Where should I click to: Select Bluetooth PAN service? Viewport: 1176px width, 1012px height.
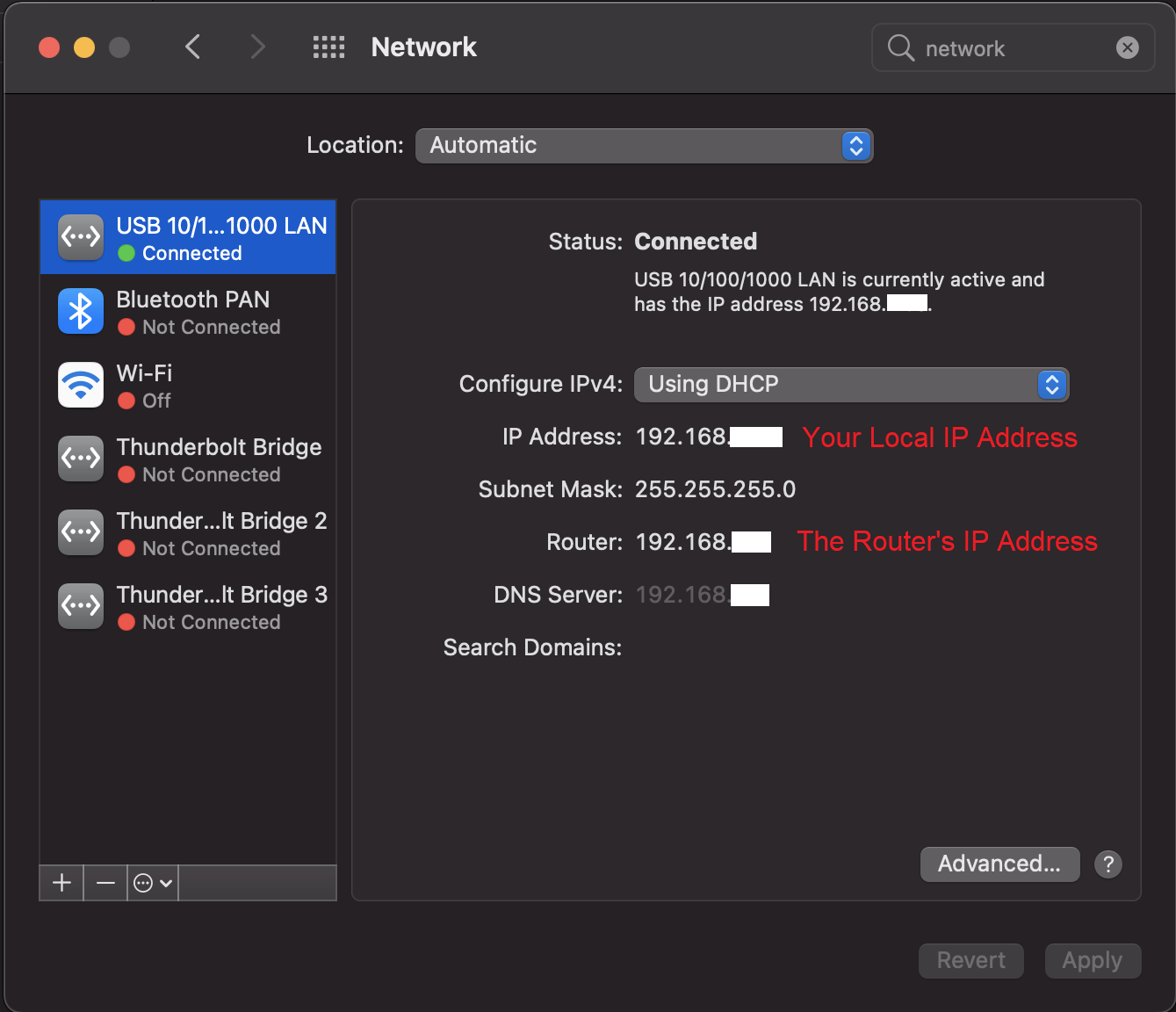tap(188, 312)
